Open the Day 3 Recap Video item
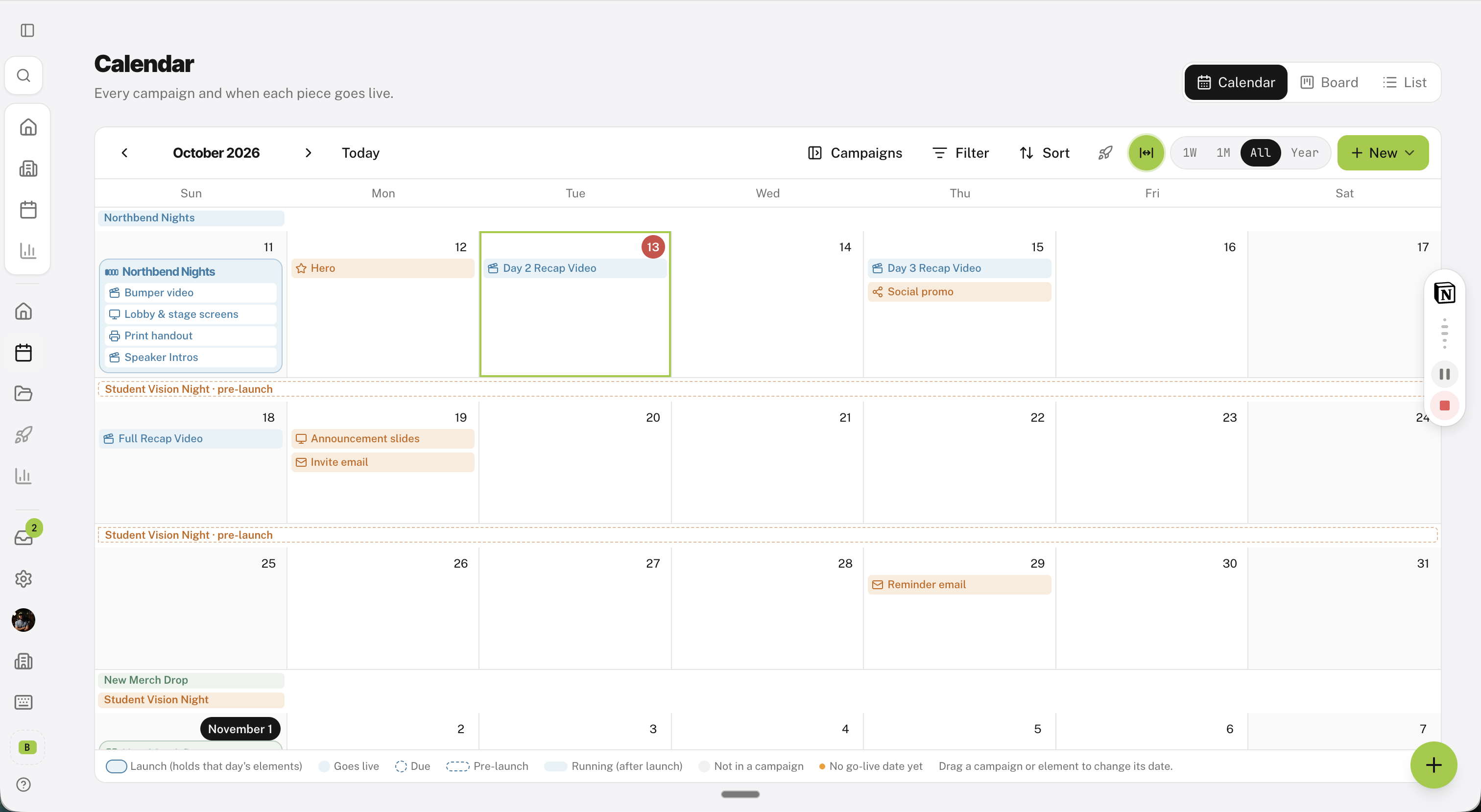The height and width of the screenshot is (812, 1481). [x=959, y=268]
